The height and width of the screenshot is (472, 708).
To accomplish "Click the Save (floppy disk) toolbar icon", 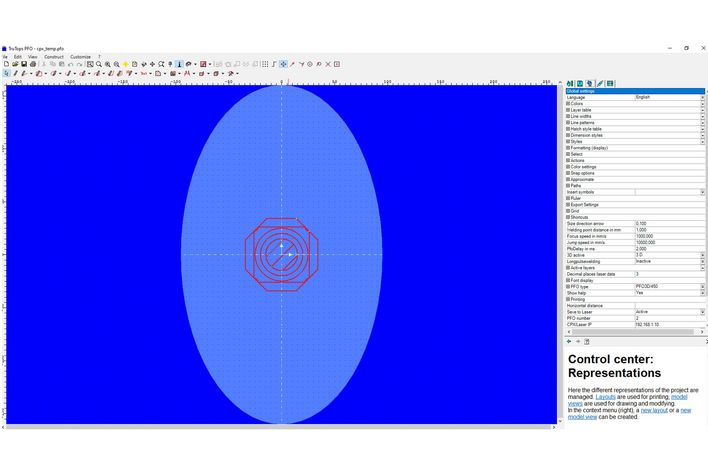I will point(24,64).
